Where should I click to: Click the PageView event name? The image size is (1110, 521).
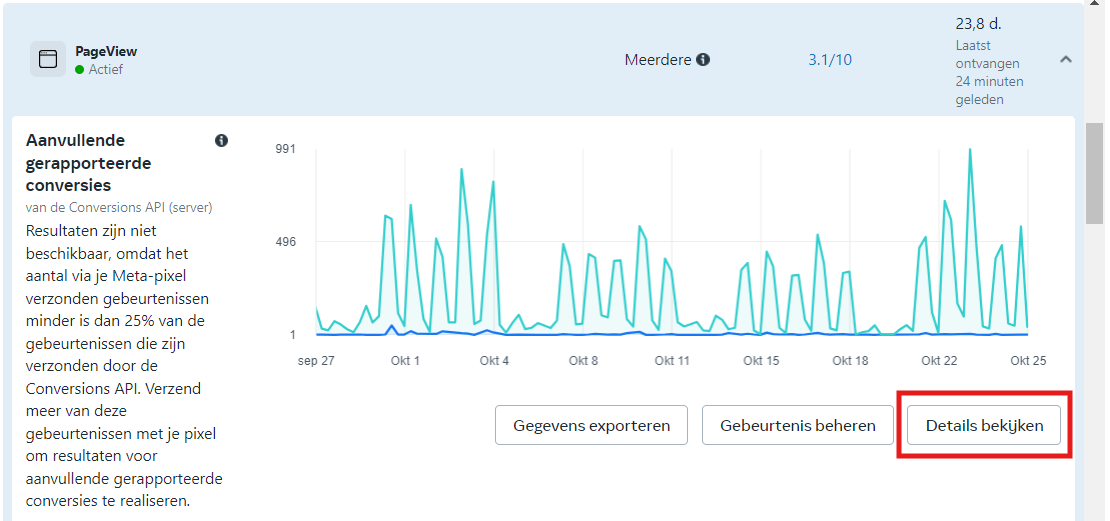106,51
